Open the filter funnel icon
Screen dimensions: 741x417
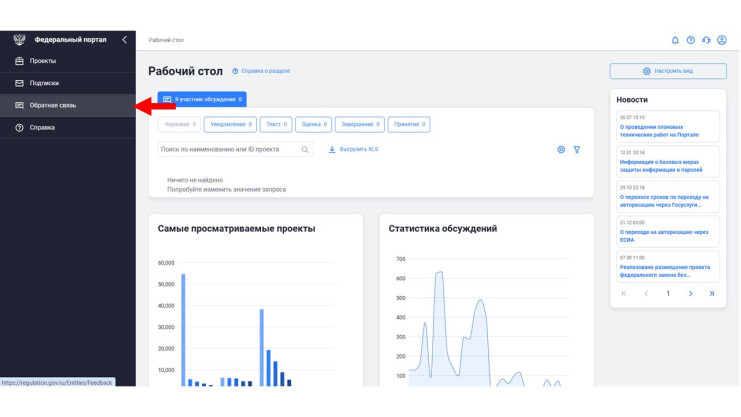[577, 149]
